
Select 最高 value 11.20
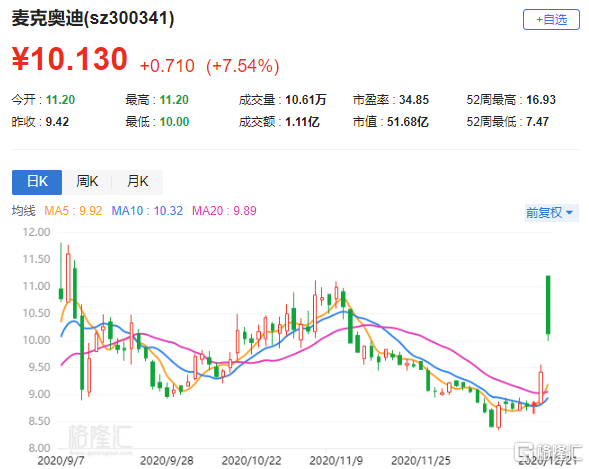click(x=174, y=100)
